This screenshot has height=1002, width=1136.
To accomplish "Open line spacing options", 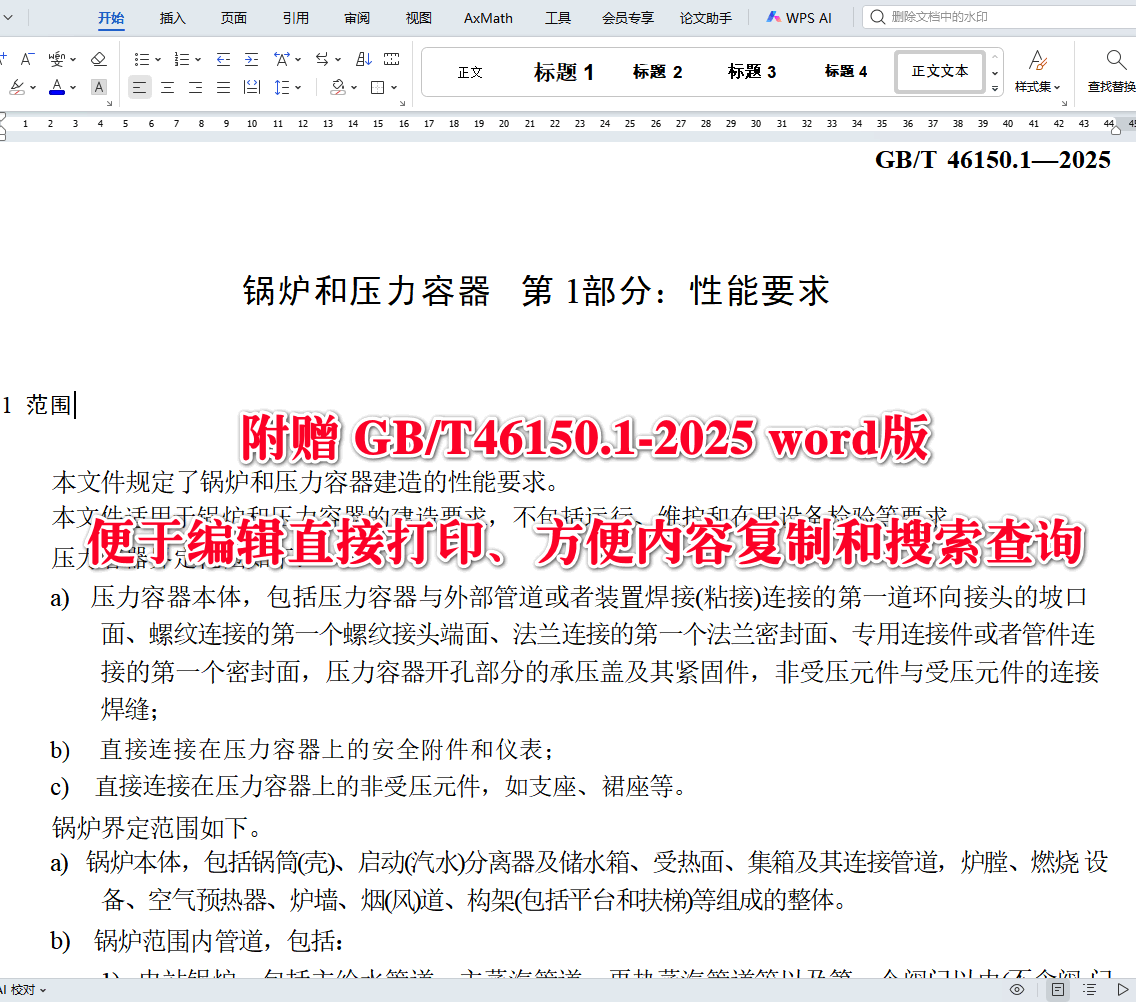I will 282,88.
